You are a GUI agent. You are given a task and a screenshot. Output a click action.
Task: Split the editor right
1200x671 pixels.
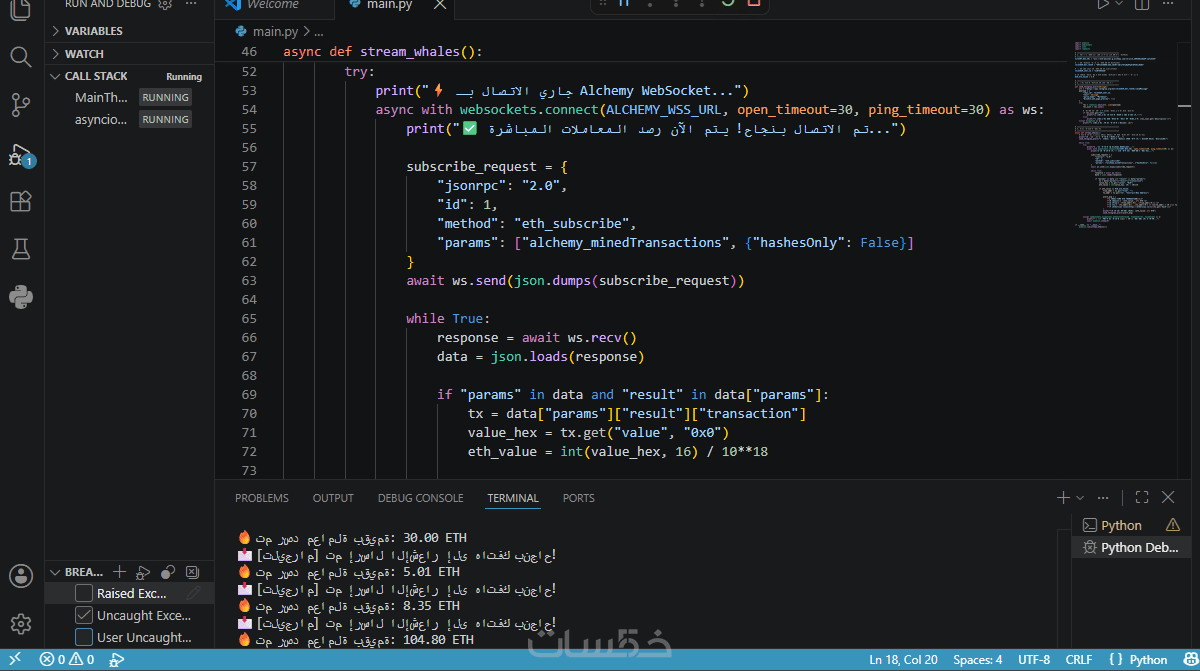coord(1141,4)
